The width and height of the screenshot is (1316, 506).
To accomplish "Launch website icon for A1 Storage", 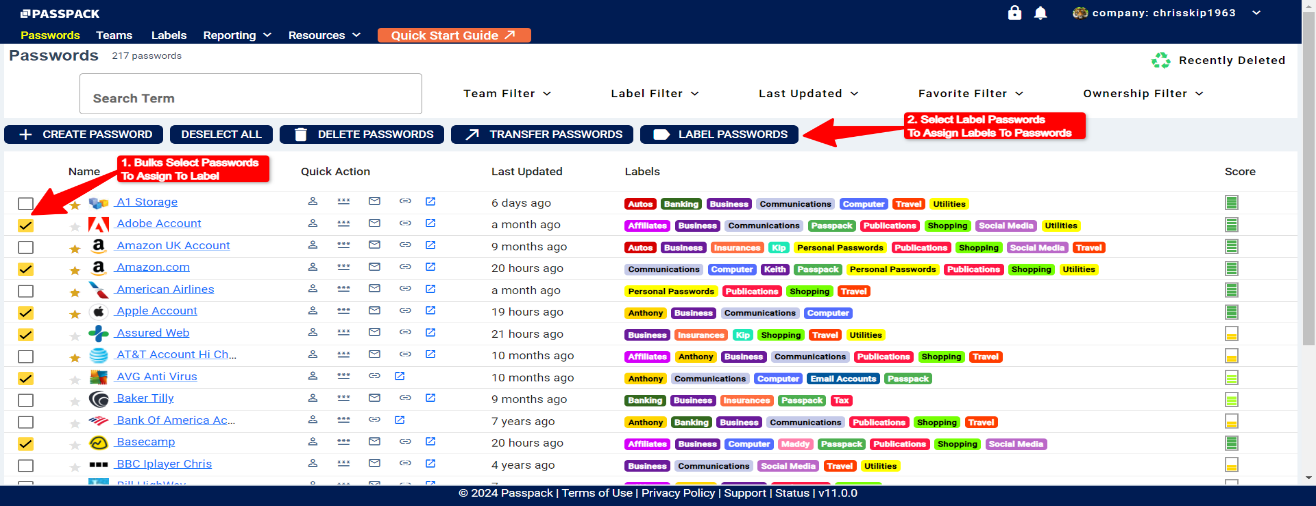I will [430, 202].
